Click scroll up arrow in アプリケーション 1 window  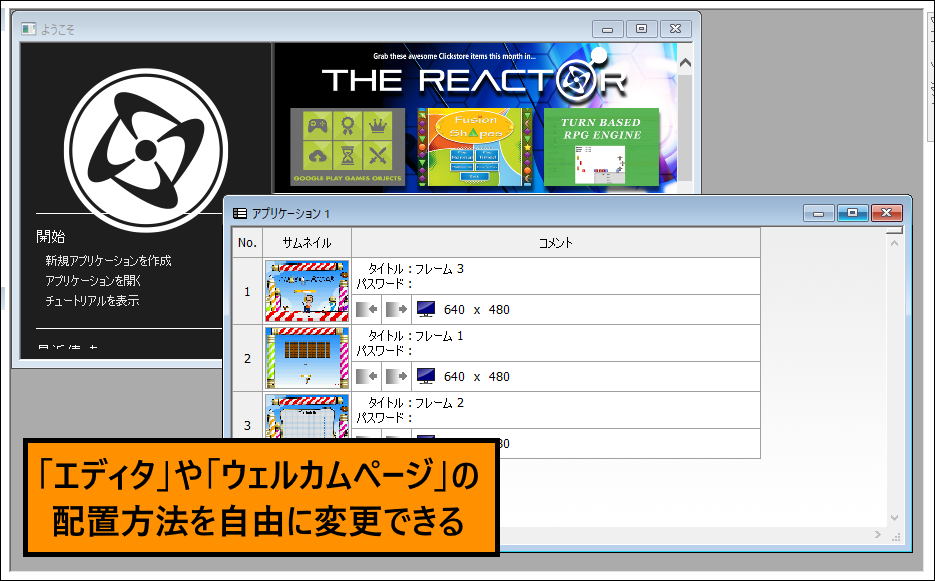pos(894,243)
